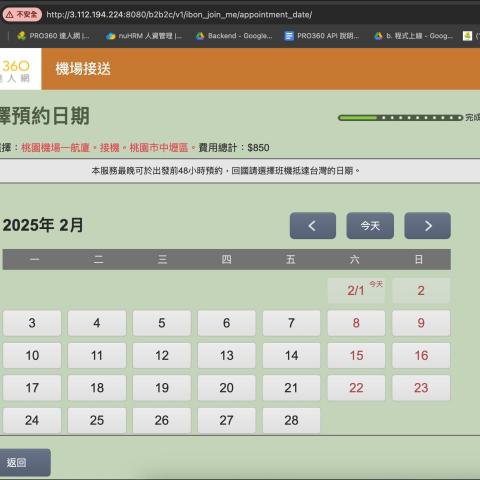Open the PRO360 API 說明 bookmark
This screenshot has width=480, height=480.
(322, 36)
